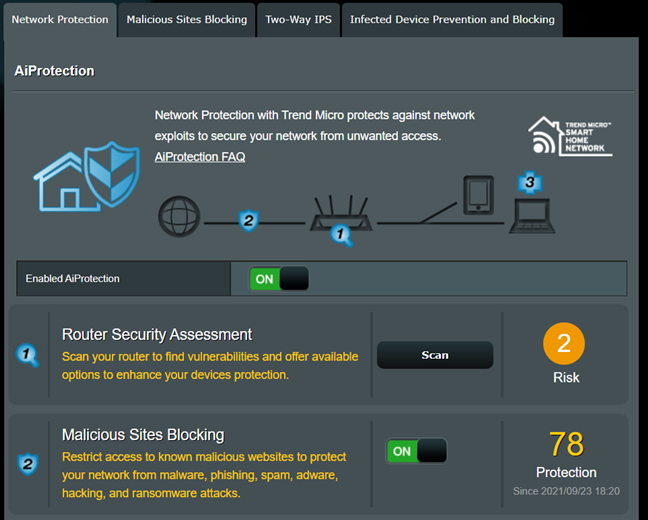648x520 pixels.
Task: Click the house with shield AiProtection icon
Action: coord(87,177)
